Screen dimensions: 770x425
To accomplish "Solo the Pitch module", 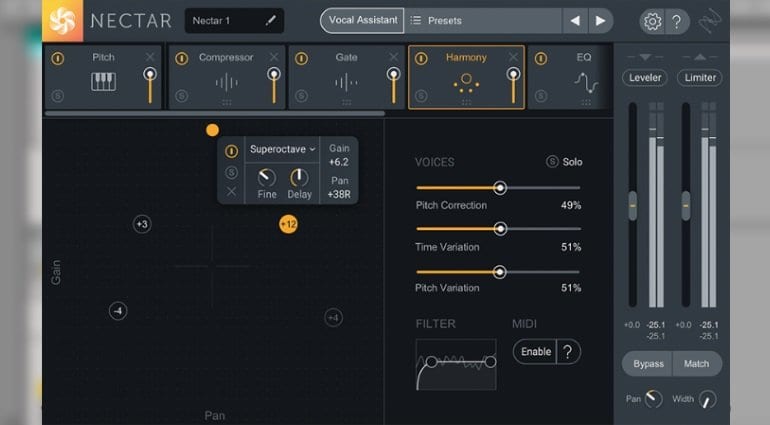I will click(57, 96).
